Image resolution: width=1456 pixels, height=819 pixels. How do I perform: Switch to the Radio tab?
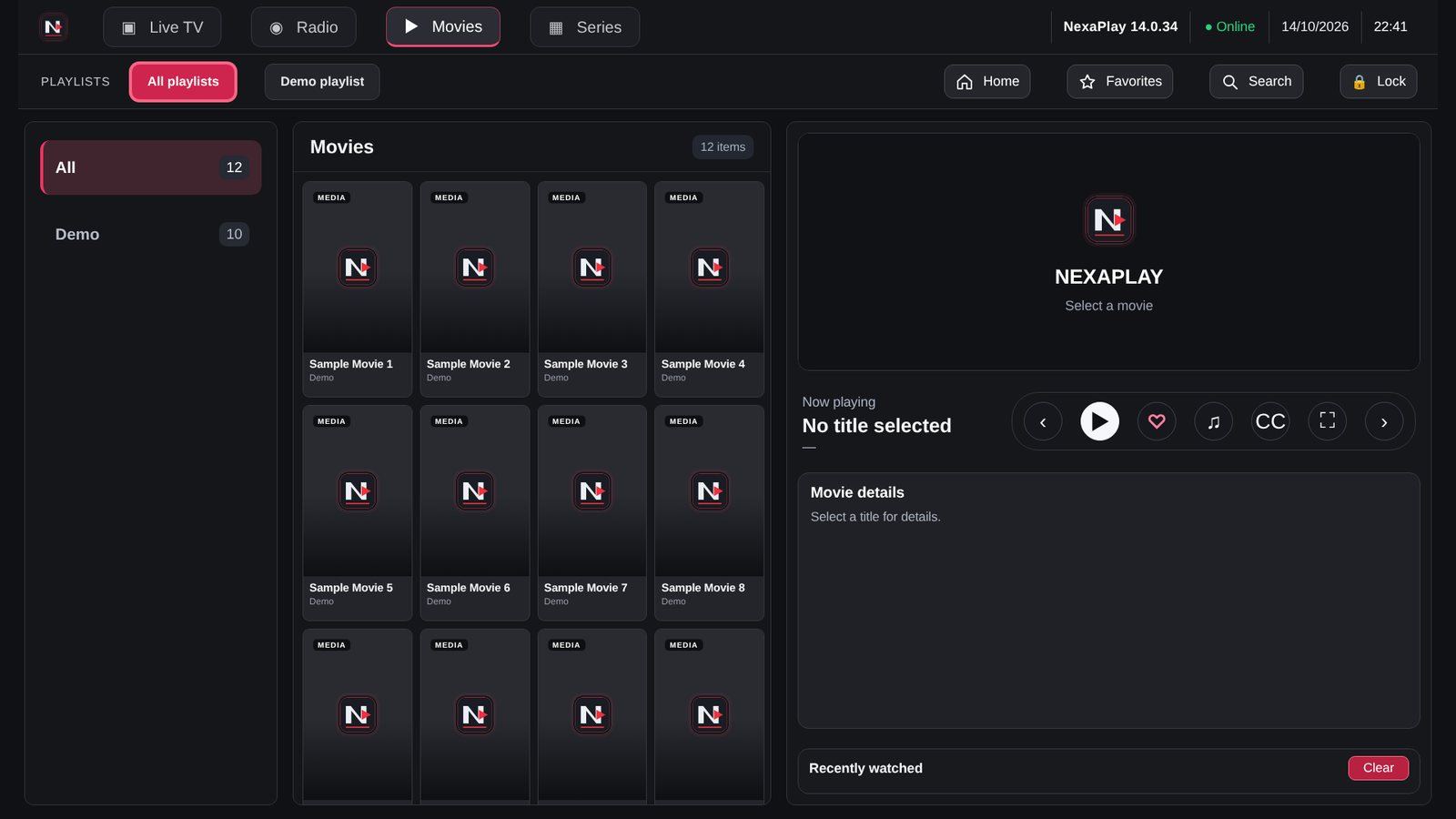[303, 27]
